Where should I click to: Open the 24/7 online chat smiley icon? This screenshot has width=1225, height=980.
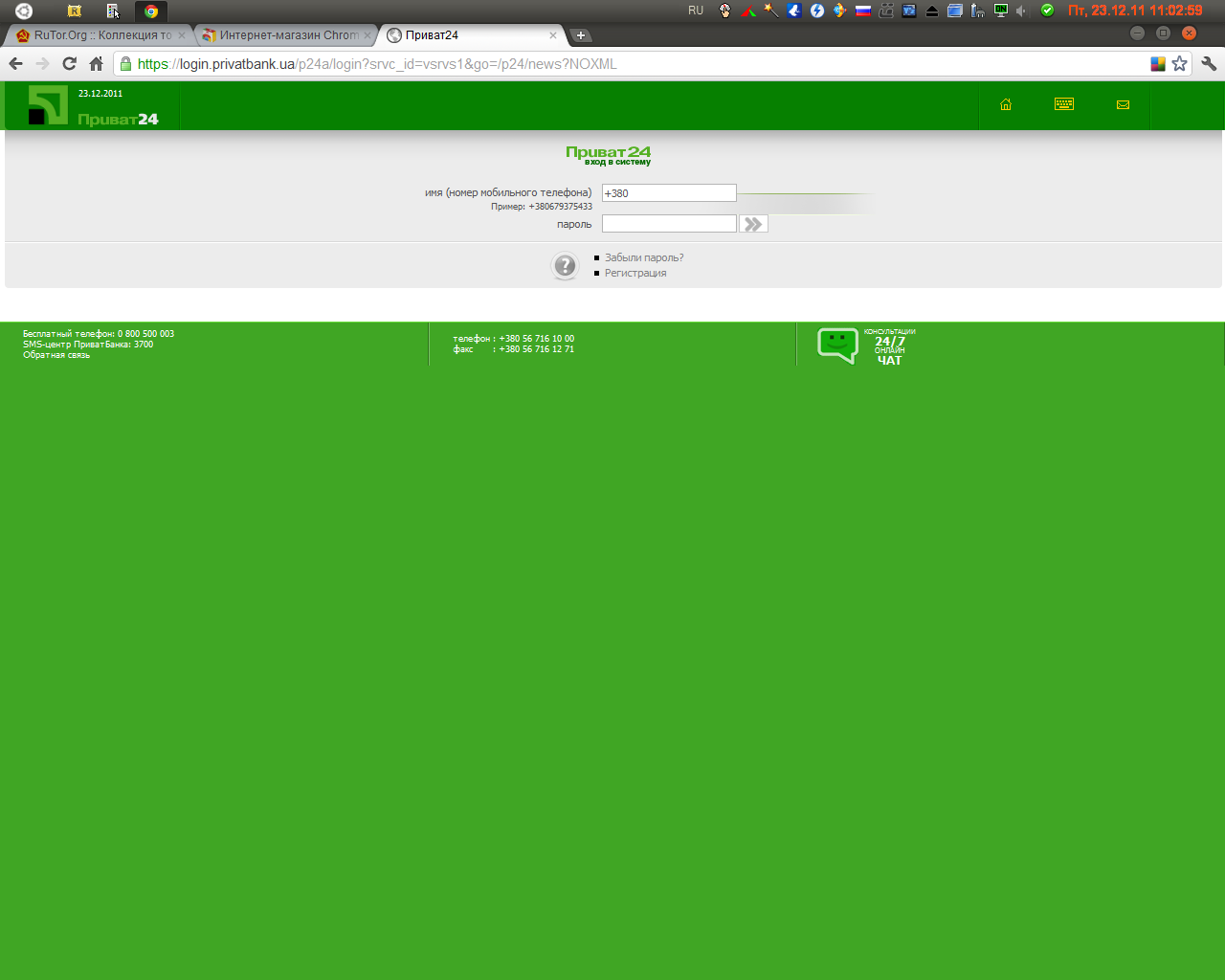click(837, 345)
